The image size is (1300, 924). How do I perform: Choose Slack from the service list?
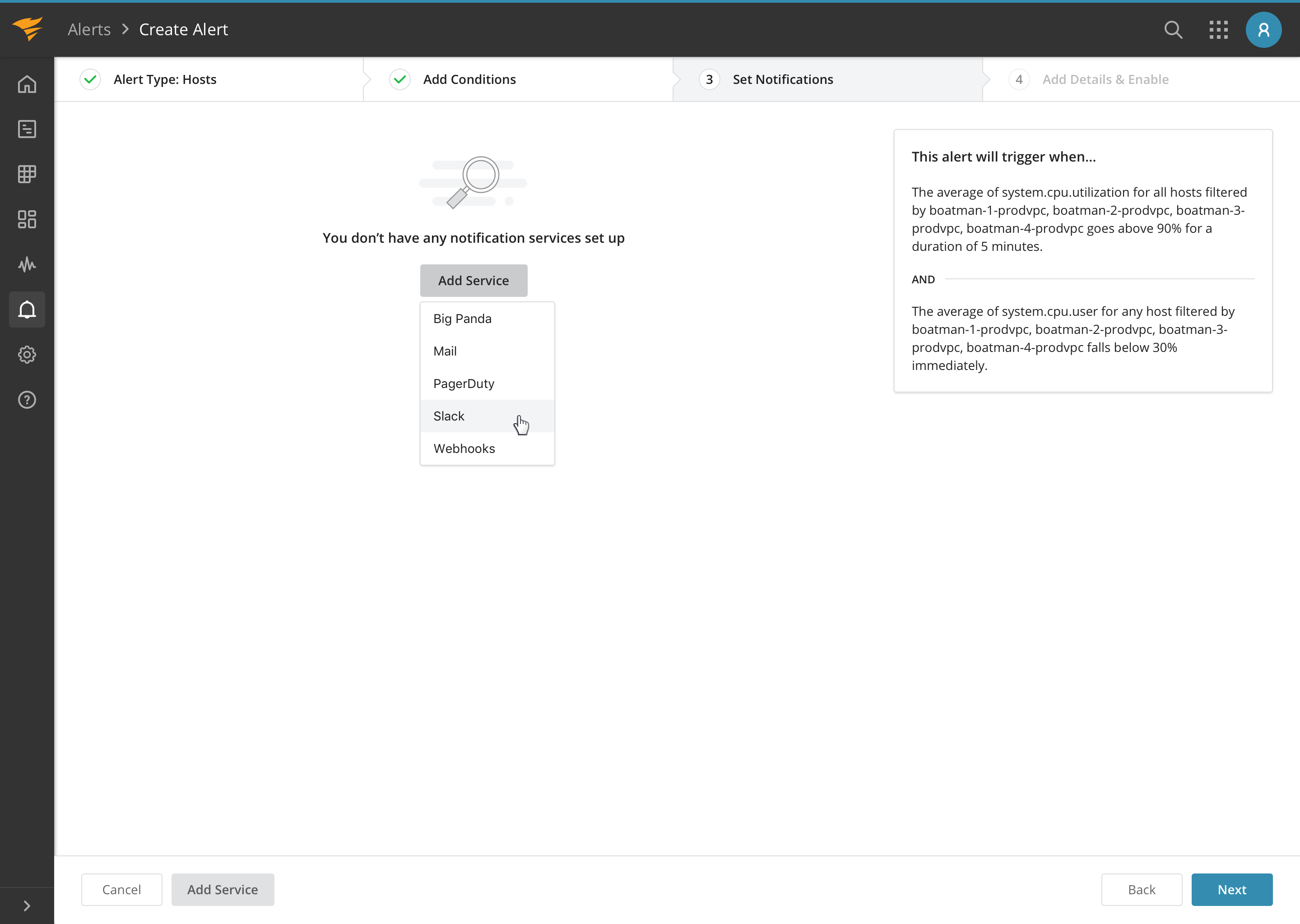449,416
